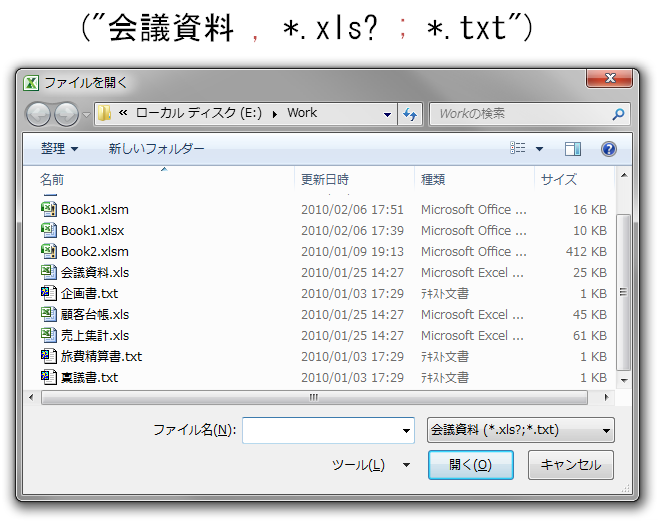Image resolution: width=658 pixels, height=523 pixels.
Task: Click ローカル ディスク (E:) in address path
Action: (x=199, y=113)
